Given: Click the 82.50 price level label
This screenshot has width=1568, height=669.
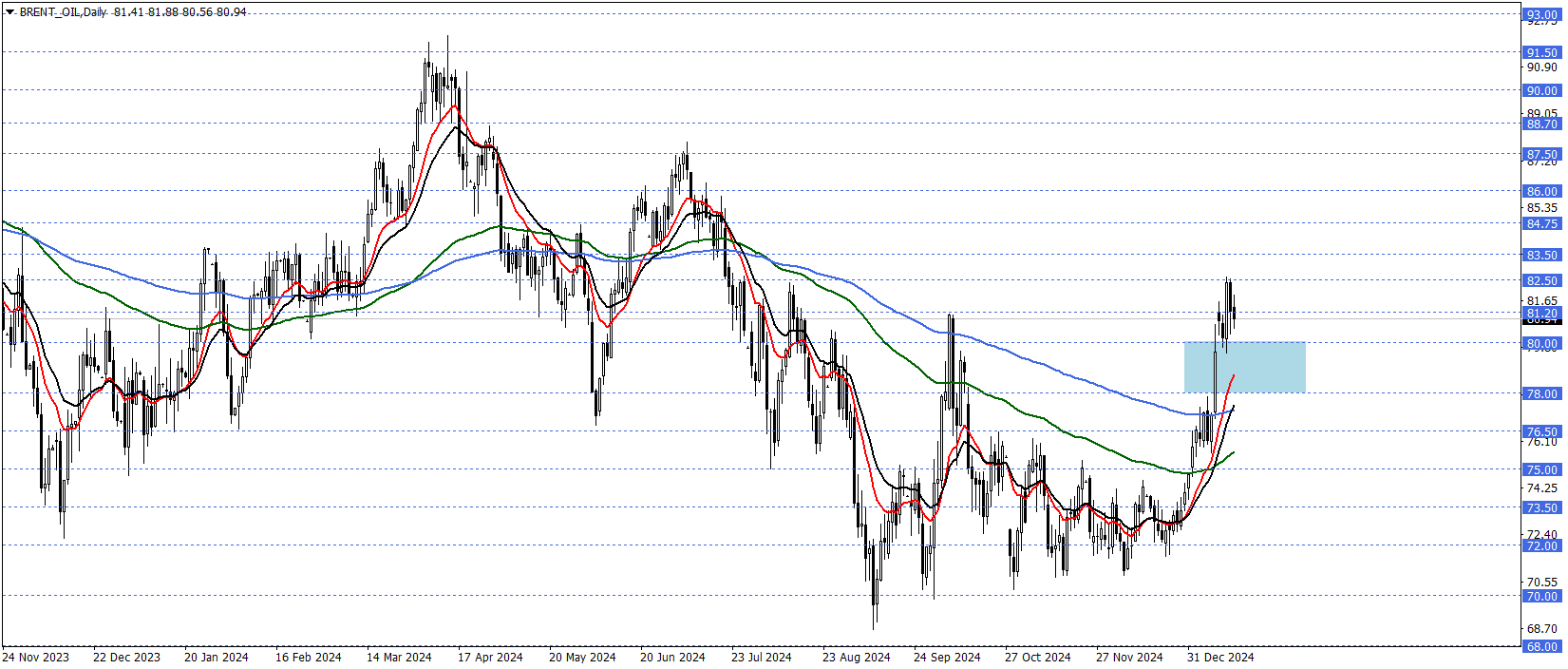Looking at the screenshot, I should [x=1541, y=280].
